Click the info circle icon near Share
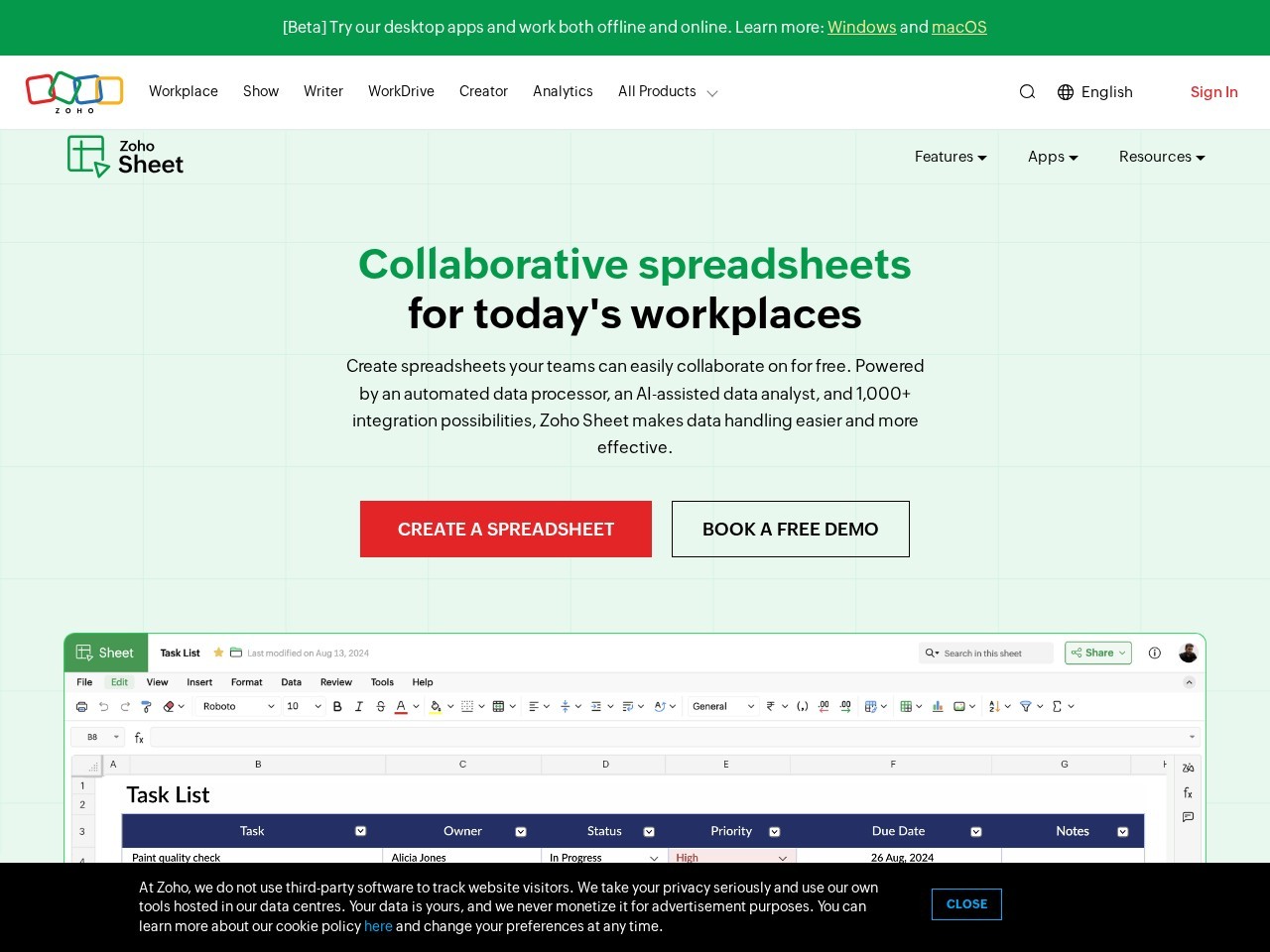This screenshot has height=952, width=1270. [1154, 653]
